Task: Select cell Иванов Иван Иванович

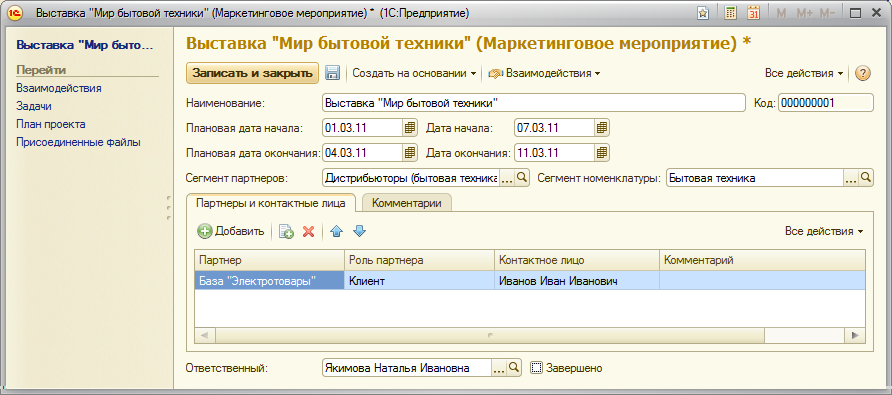Action: coord(577,281)
